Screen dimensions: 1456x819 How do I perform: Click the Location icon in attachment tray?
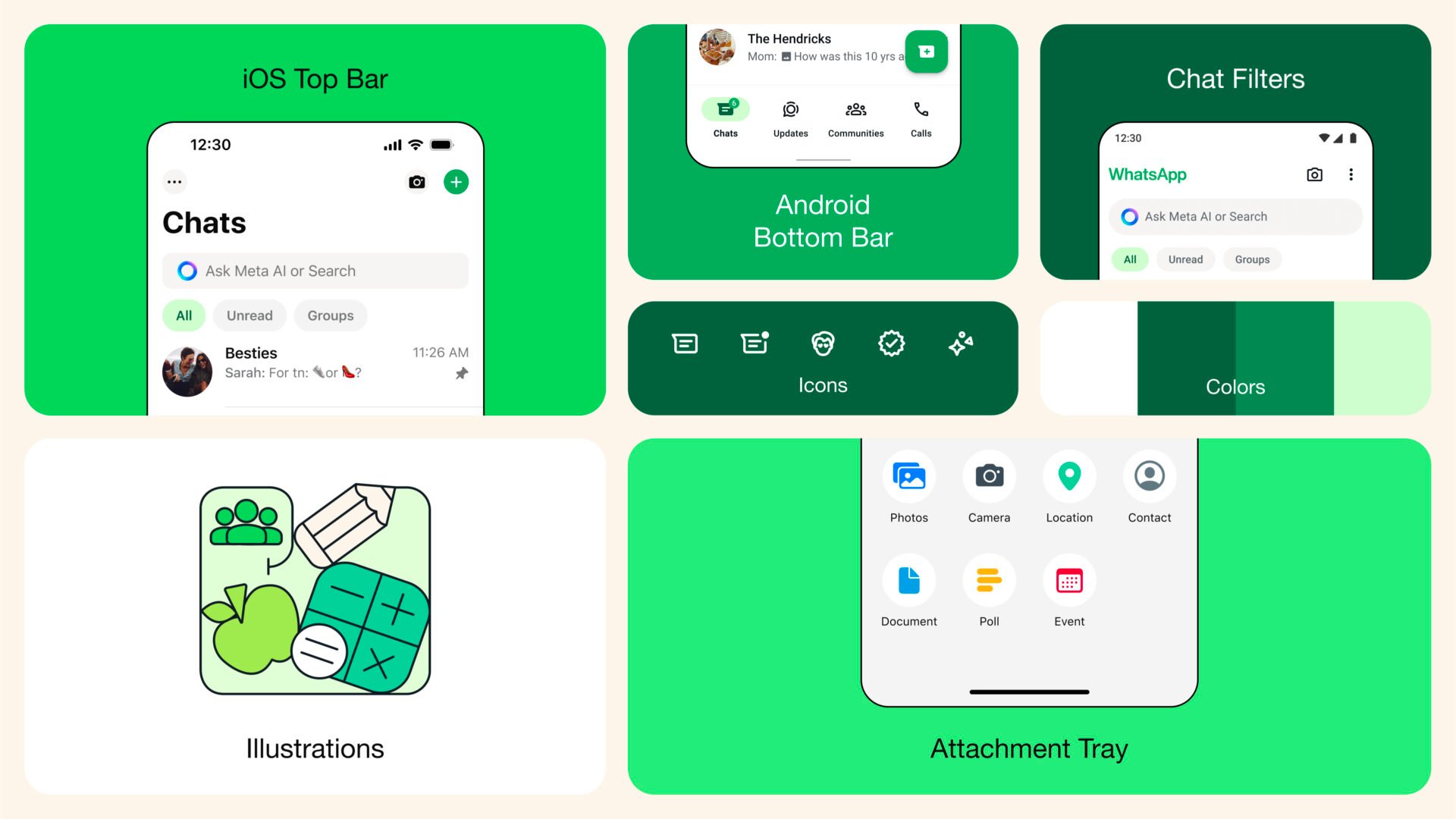(x=1069, y=477)
